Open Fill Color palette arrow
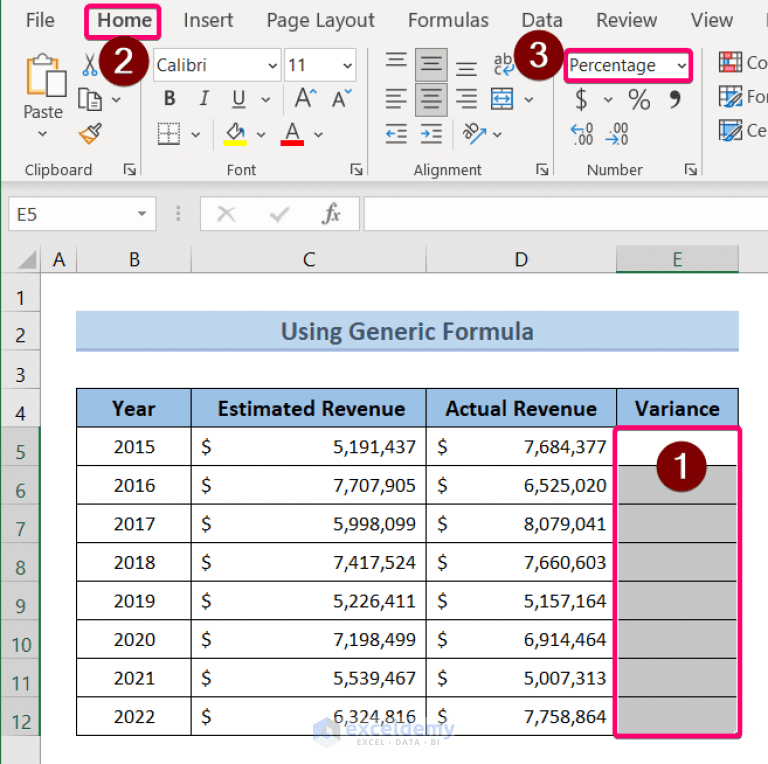This screenshot has width=768, height=764. 261,134
